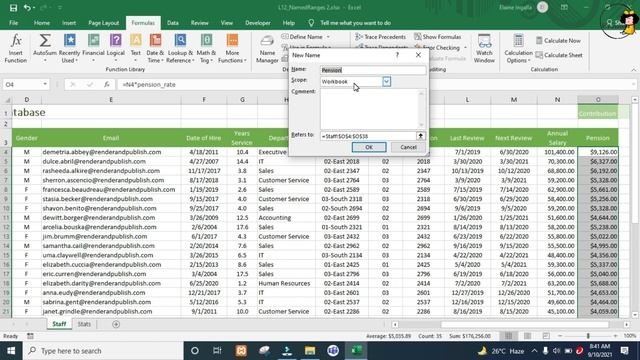Open the File tab
The width and height of the screenshot is (640, 360).
tap(13, 23)
